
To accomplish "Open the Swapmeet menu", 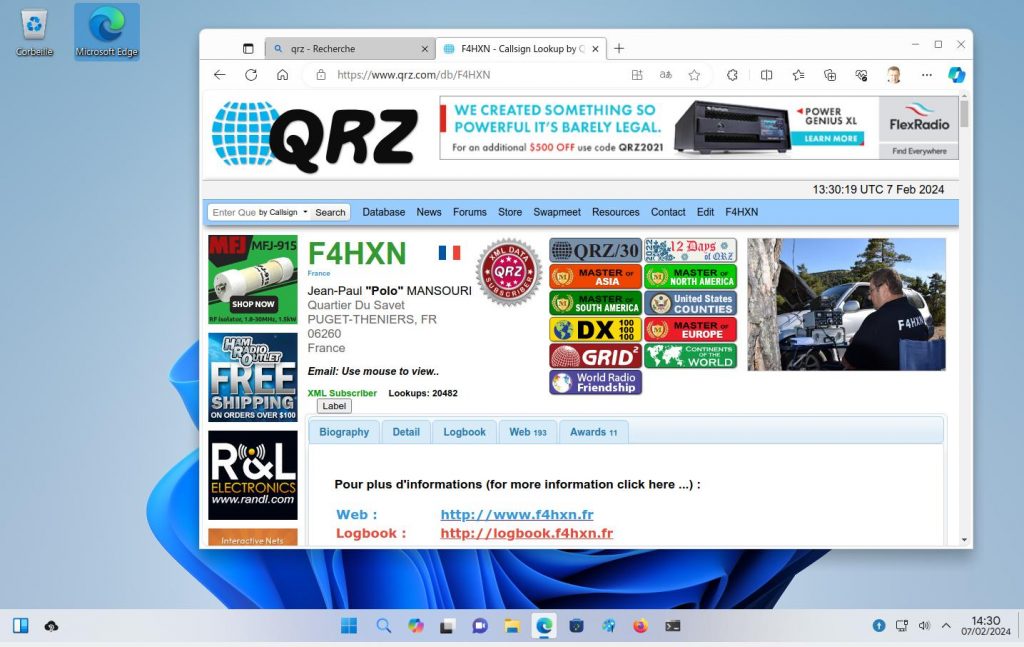I will (x=557, y=212).
